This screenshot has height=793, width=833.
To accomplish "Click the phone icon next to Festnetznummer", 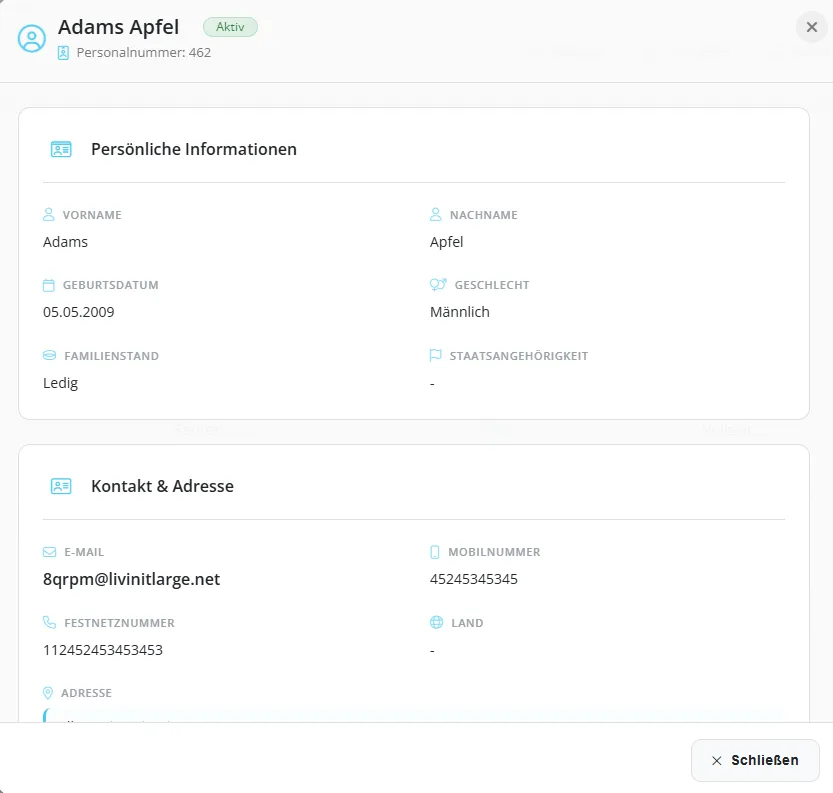I will (49, 623).
